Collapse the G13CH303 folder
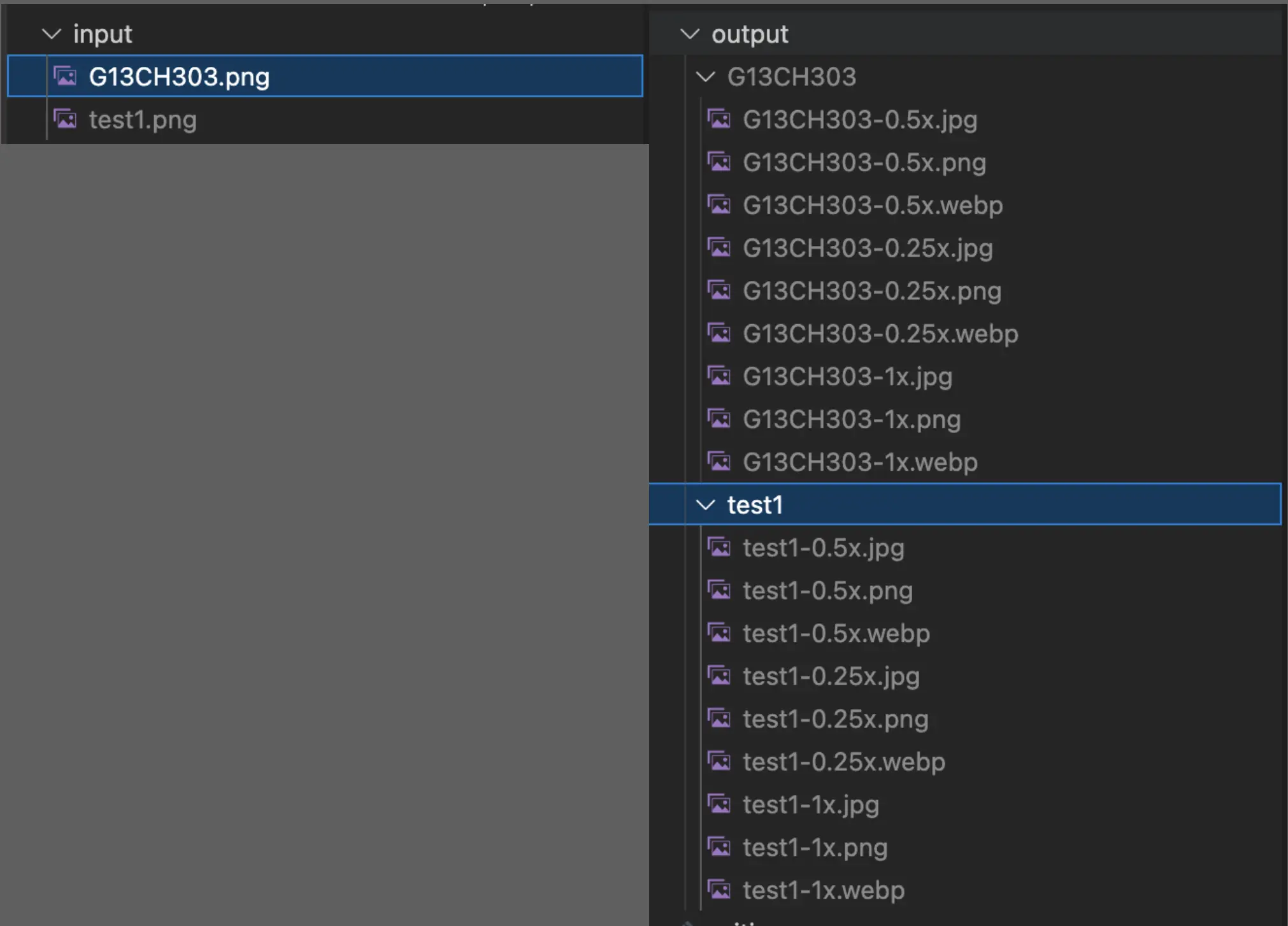 tap(706, 77)
